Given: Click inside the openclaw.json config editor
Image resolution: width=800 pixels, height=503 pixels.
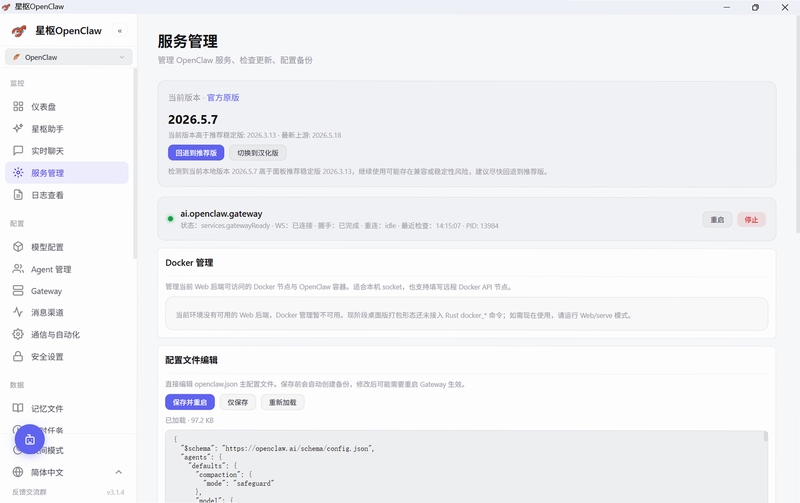Looking at the screenshot, I should point(466,466).
